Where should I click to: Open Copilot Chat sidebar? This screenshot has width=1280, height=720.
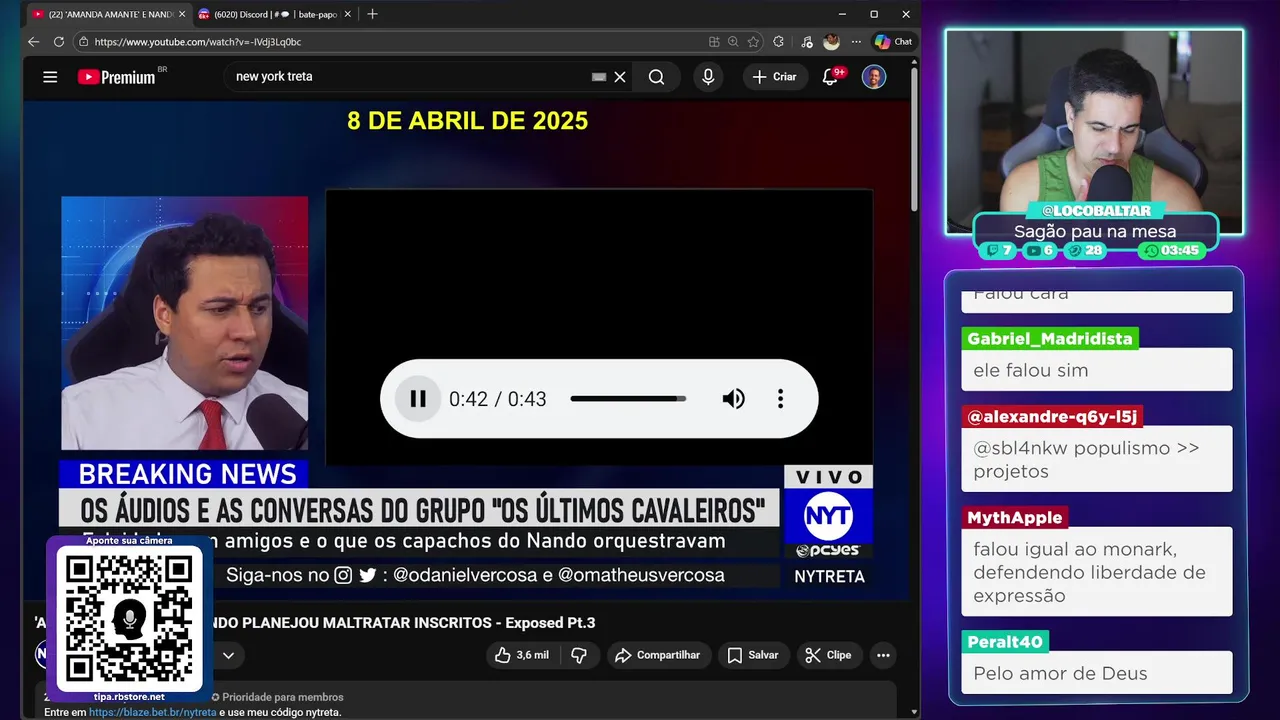click(893, 42)
